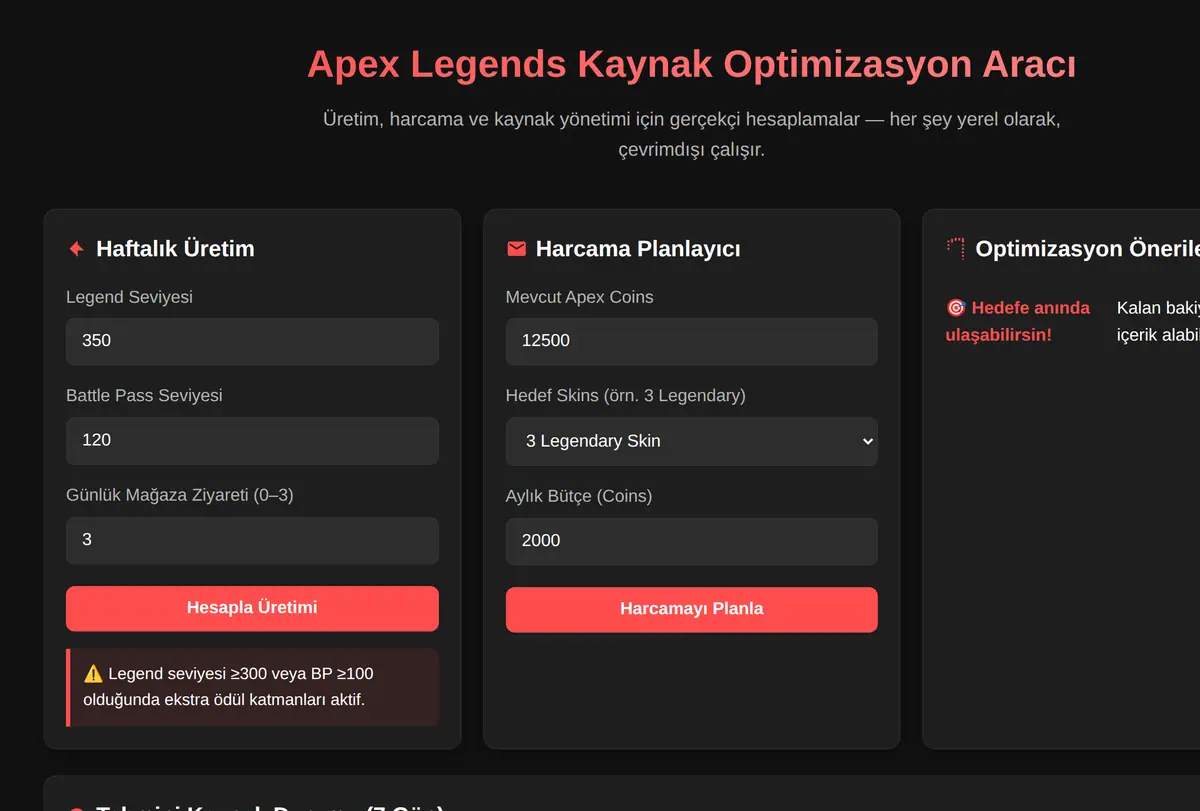Click the Günlük Mağaza Ziyareti (0–3) label

tap(180, 495)
